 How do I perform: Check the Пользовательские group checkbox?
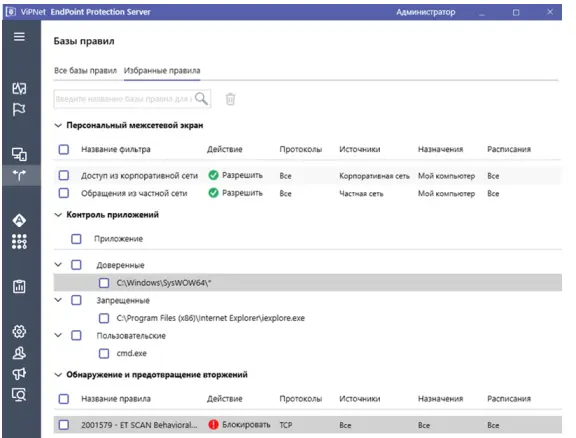76,335
